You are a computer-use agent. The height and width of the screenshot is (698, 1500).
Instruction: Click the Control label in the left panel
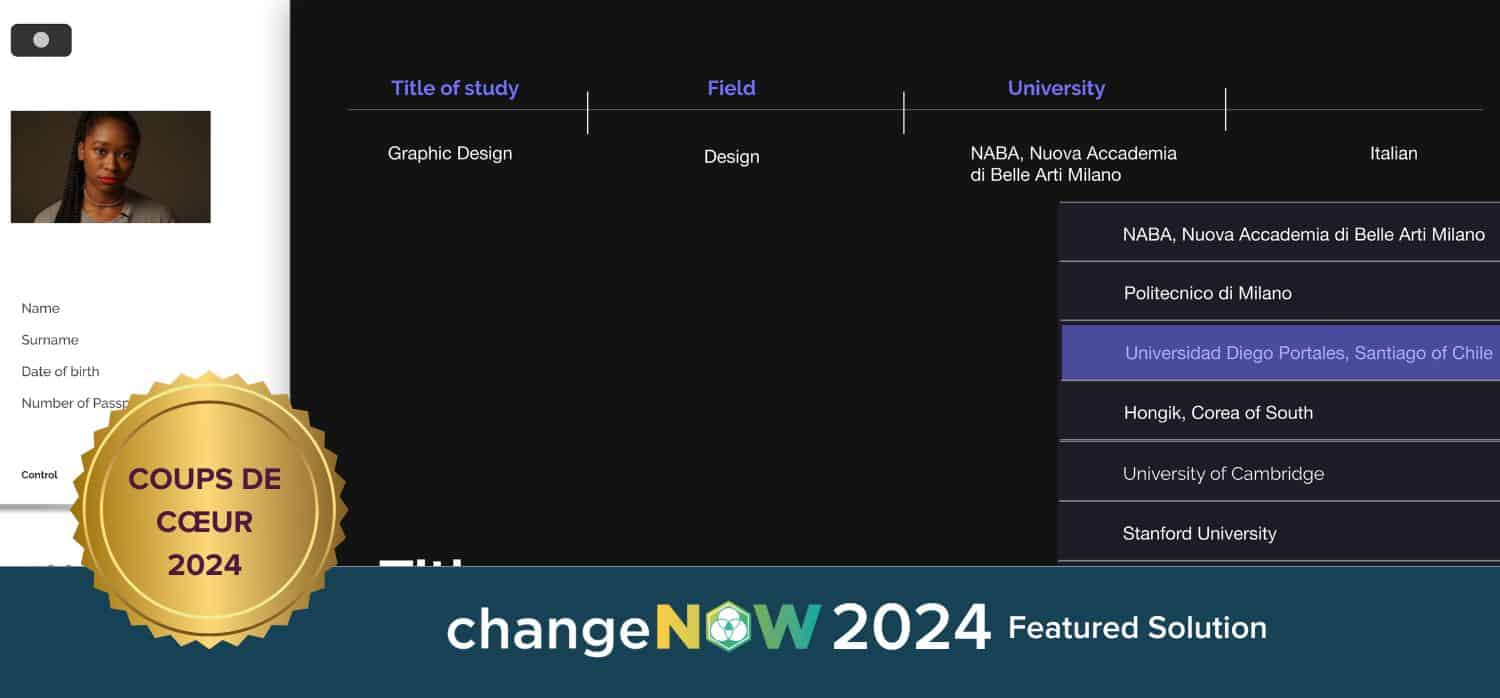40,475
